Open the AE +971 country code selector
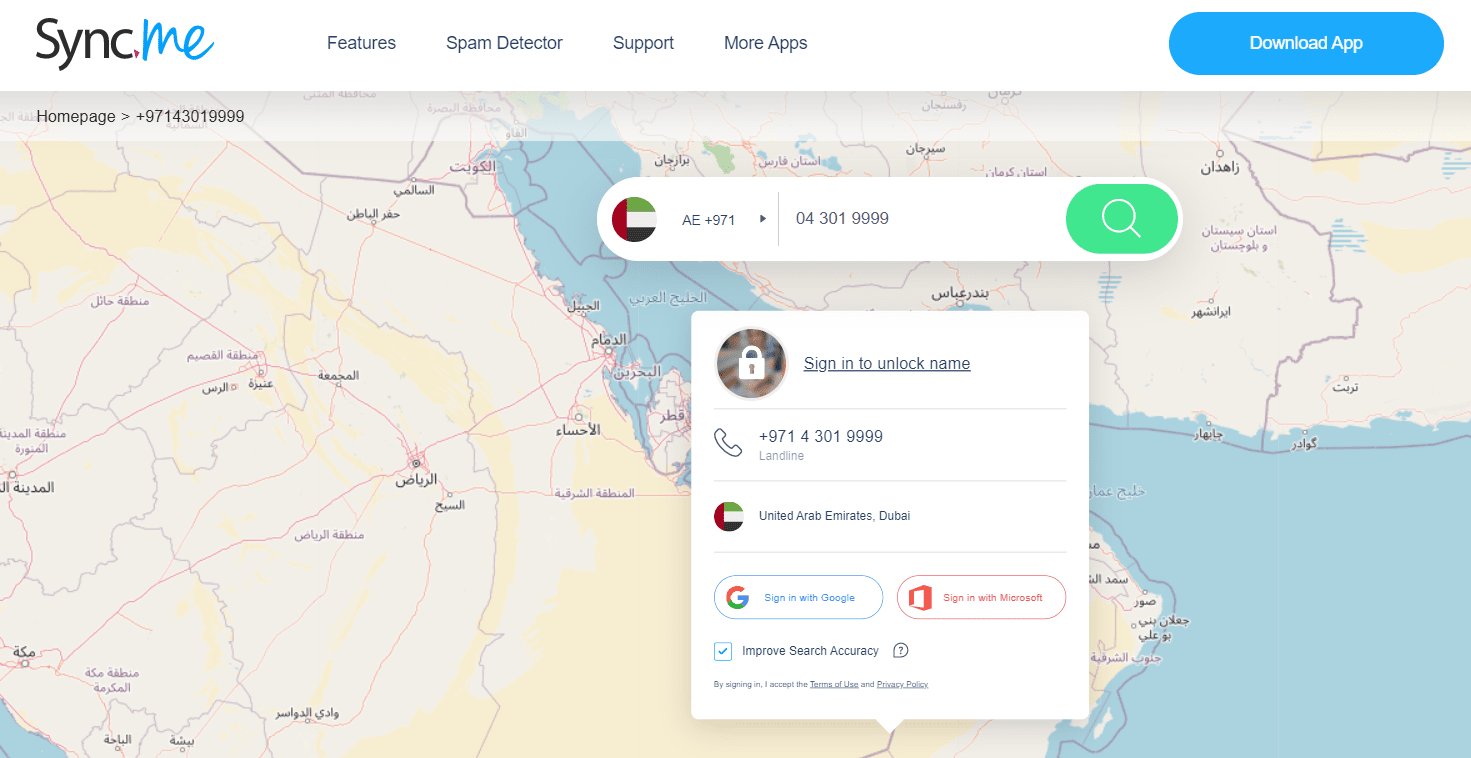The height and width of the screenshot is (758, 1471). click(708, 220)
